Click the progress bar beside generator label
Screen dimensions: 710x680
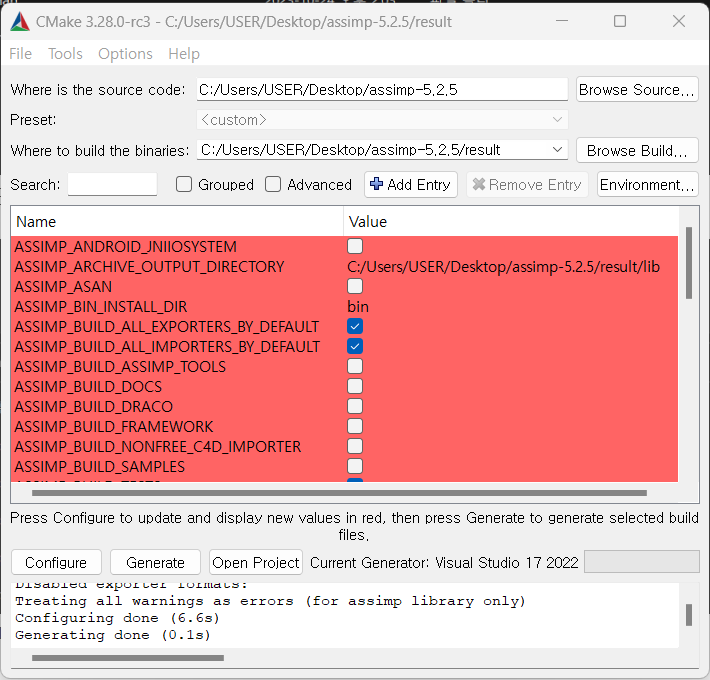coord(642,562)
